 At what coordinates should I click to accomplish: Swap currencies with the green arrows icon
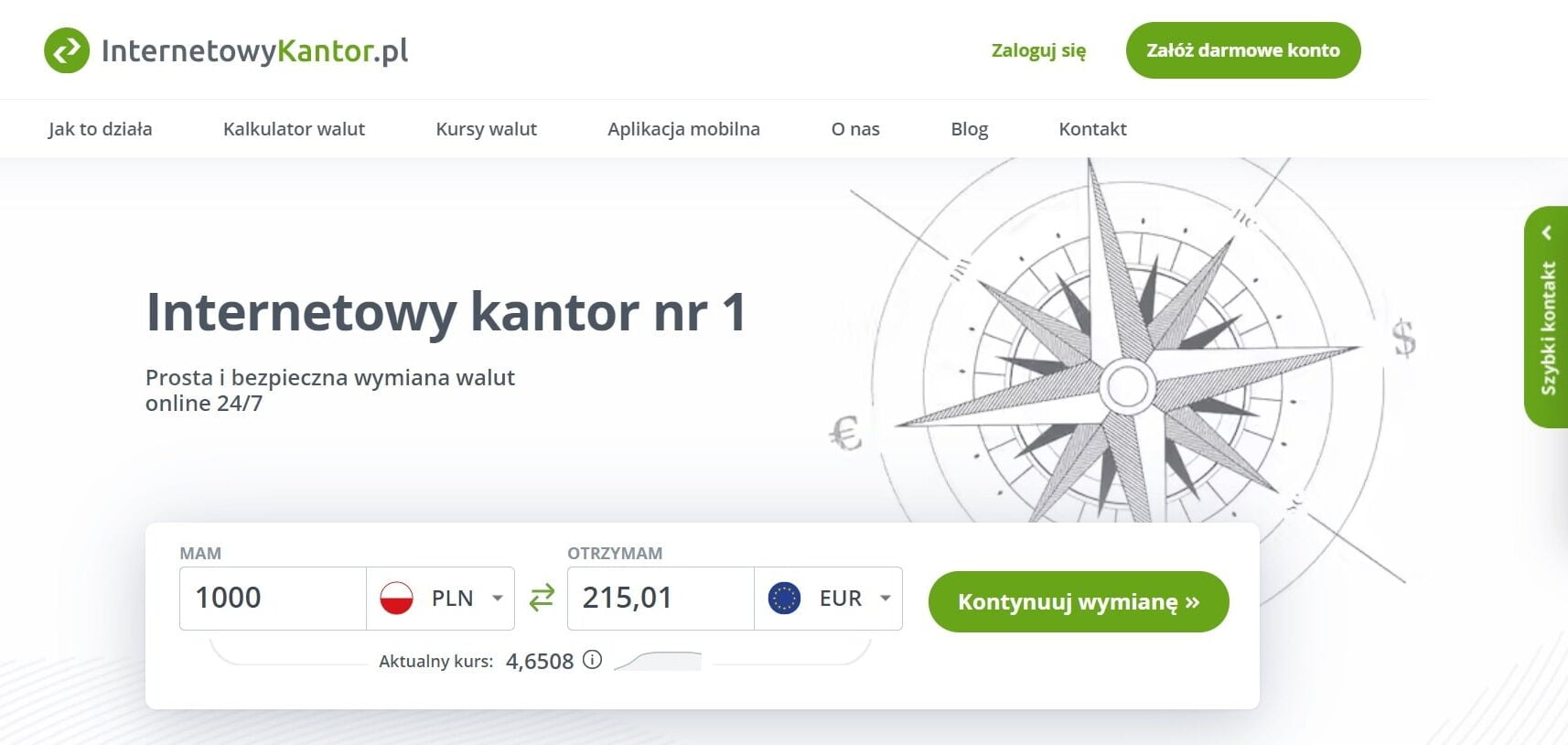(542, 598)
